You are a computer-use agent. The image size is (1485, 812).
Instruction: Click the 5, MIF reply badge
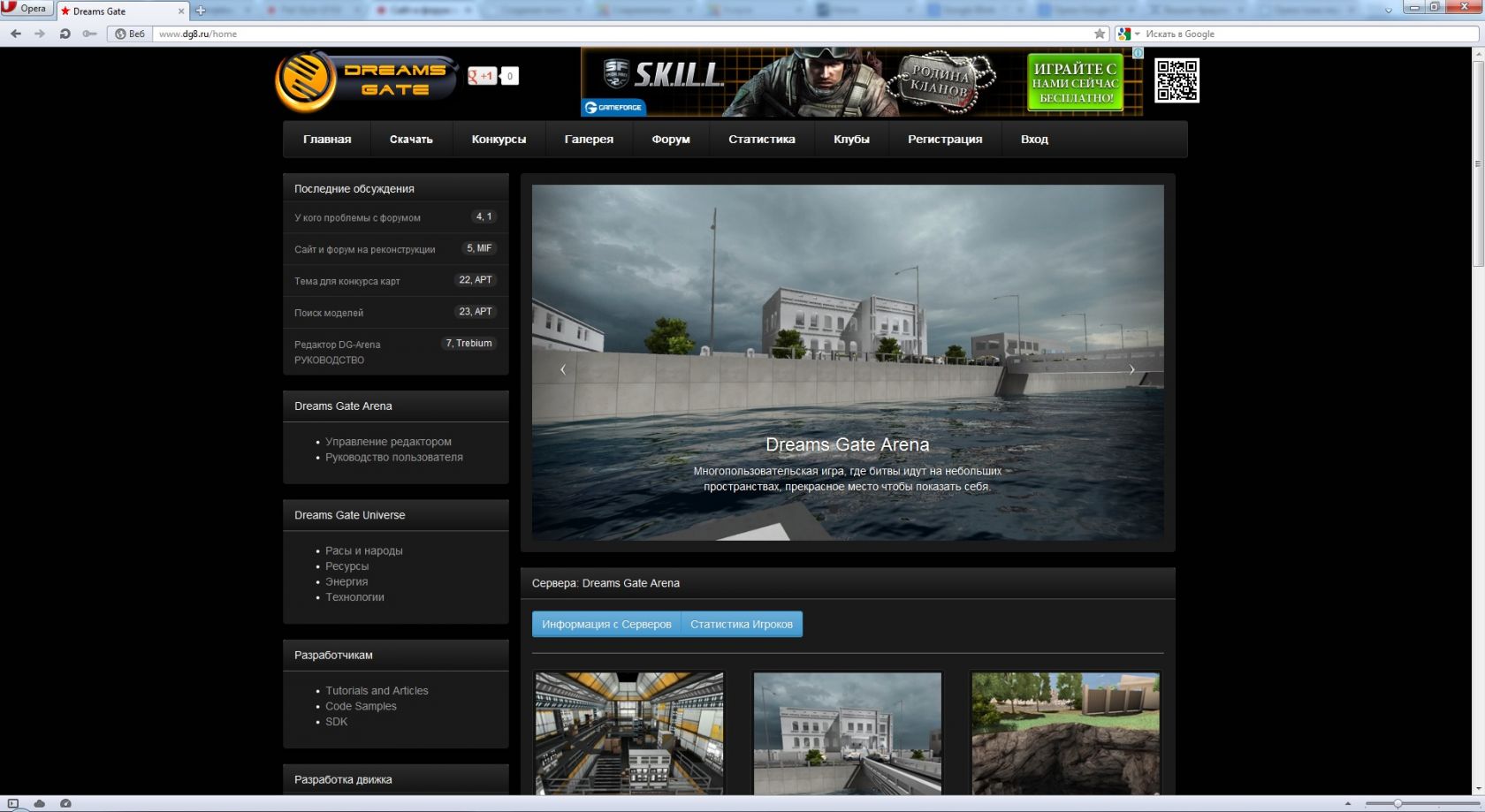click(x=479, y=248)
